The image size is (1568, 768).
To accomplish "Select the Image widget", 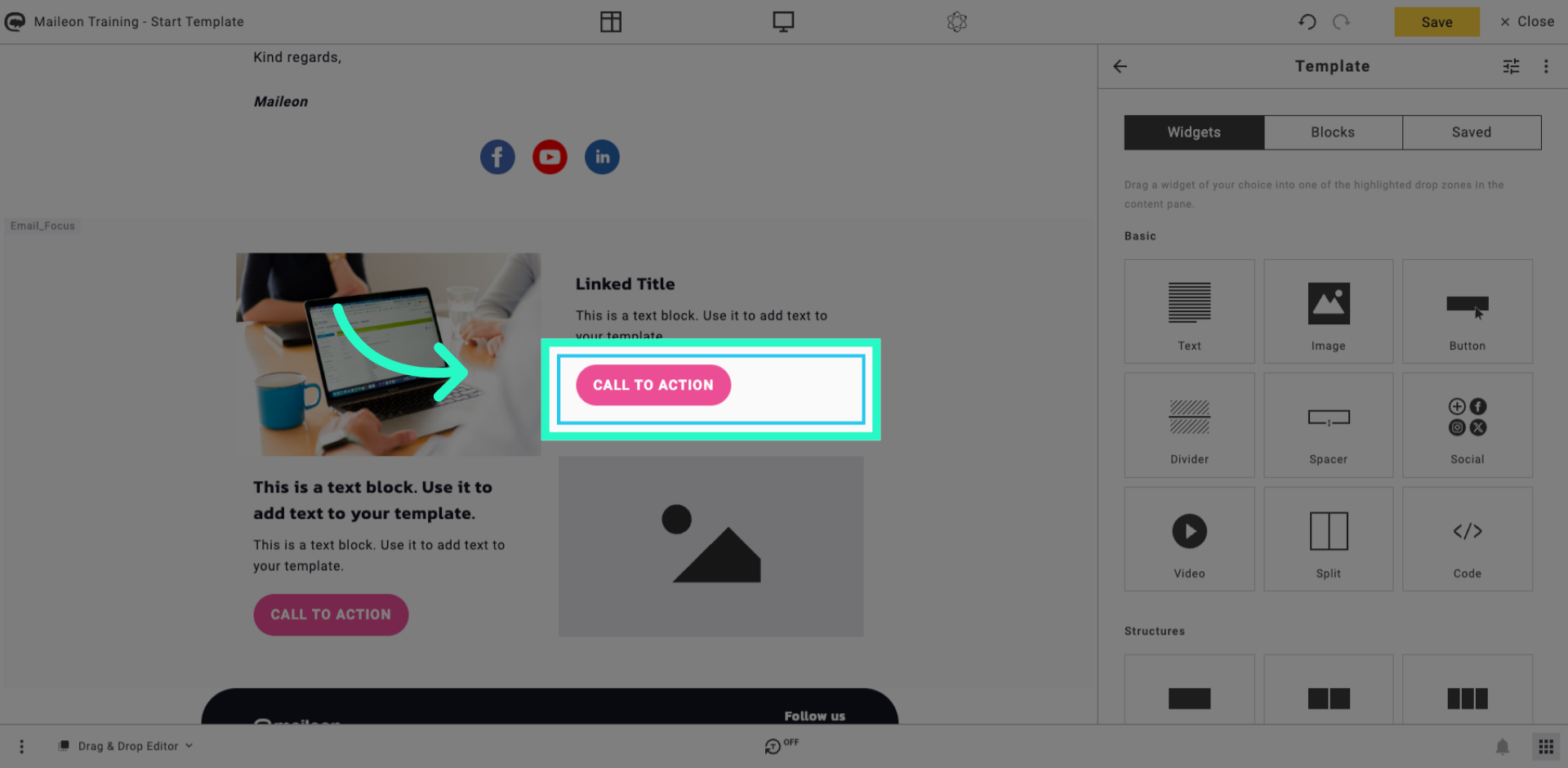I will pos(1328,311).
